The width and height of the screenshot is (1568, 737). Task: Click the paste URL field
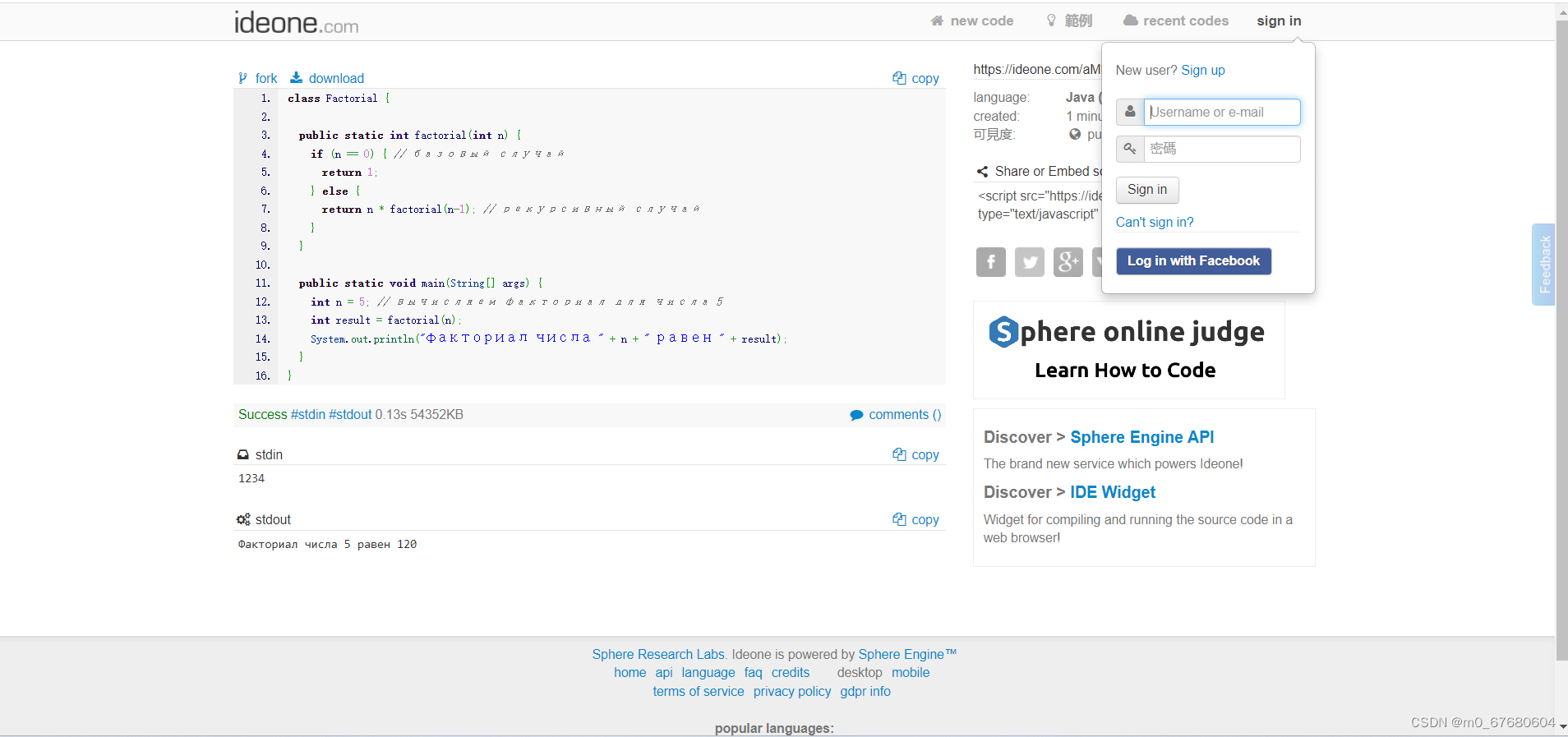(x=1037, y=70)
